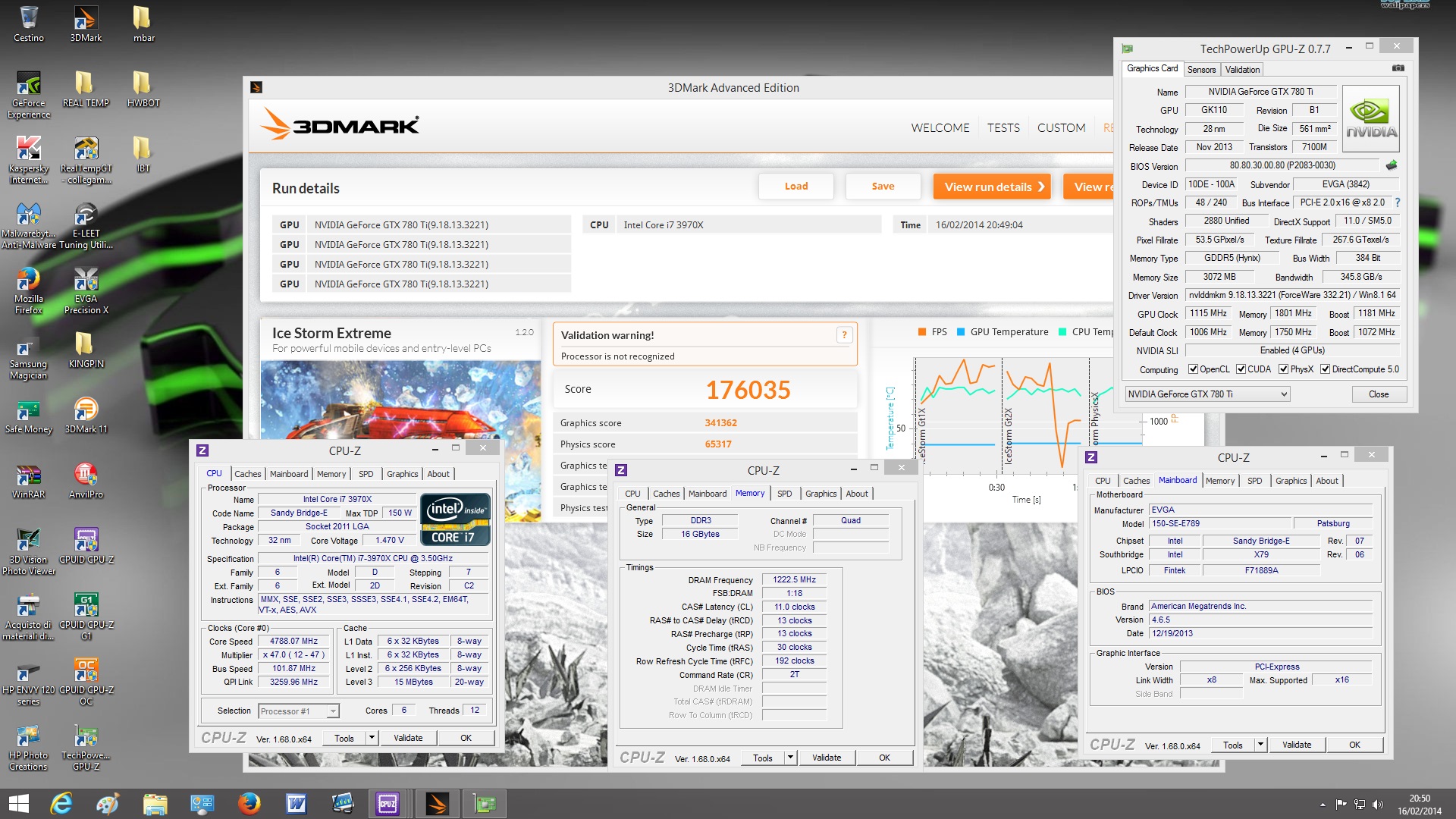Toggle OpenCL checkbox in GPU-Z

pyautogui.click(x=1193, y=369)
